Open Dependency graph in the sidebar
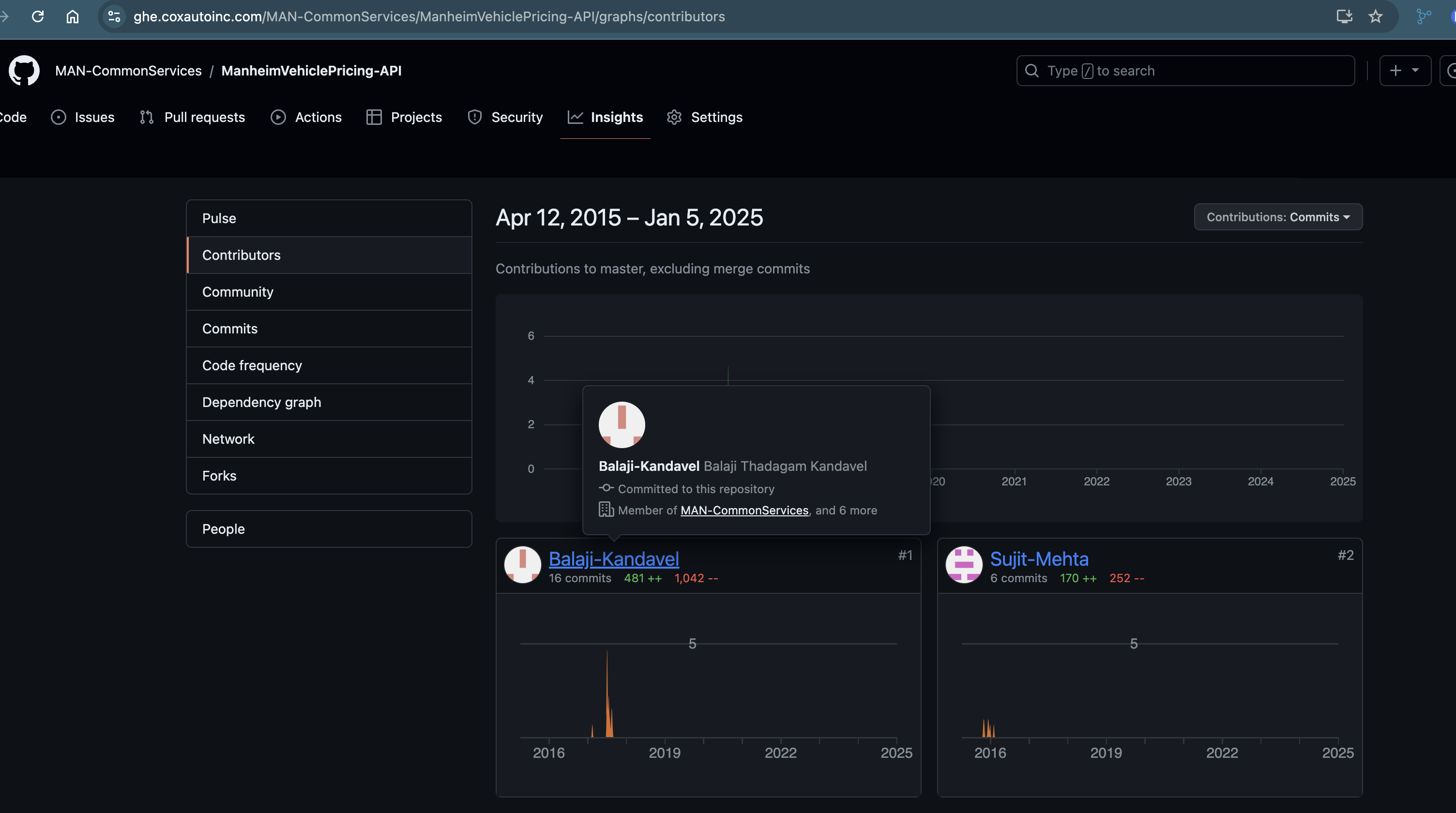This screenshot has width=1456, height=813. (x=329, y=402)
